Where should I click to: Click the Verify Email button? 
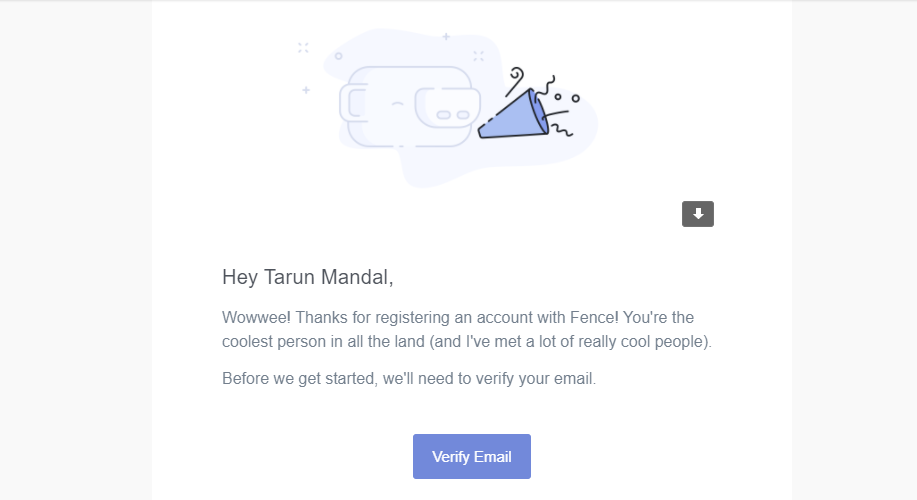(472, 457)
